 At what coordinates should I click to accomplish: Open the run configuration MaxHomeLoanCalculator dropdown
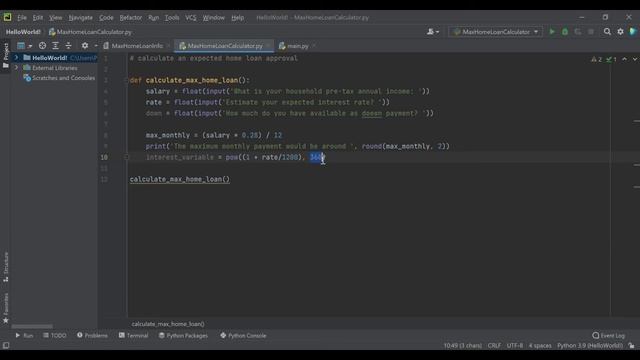pyautogui.click(x=496, y=32)
